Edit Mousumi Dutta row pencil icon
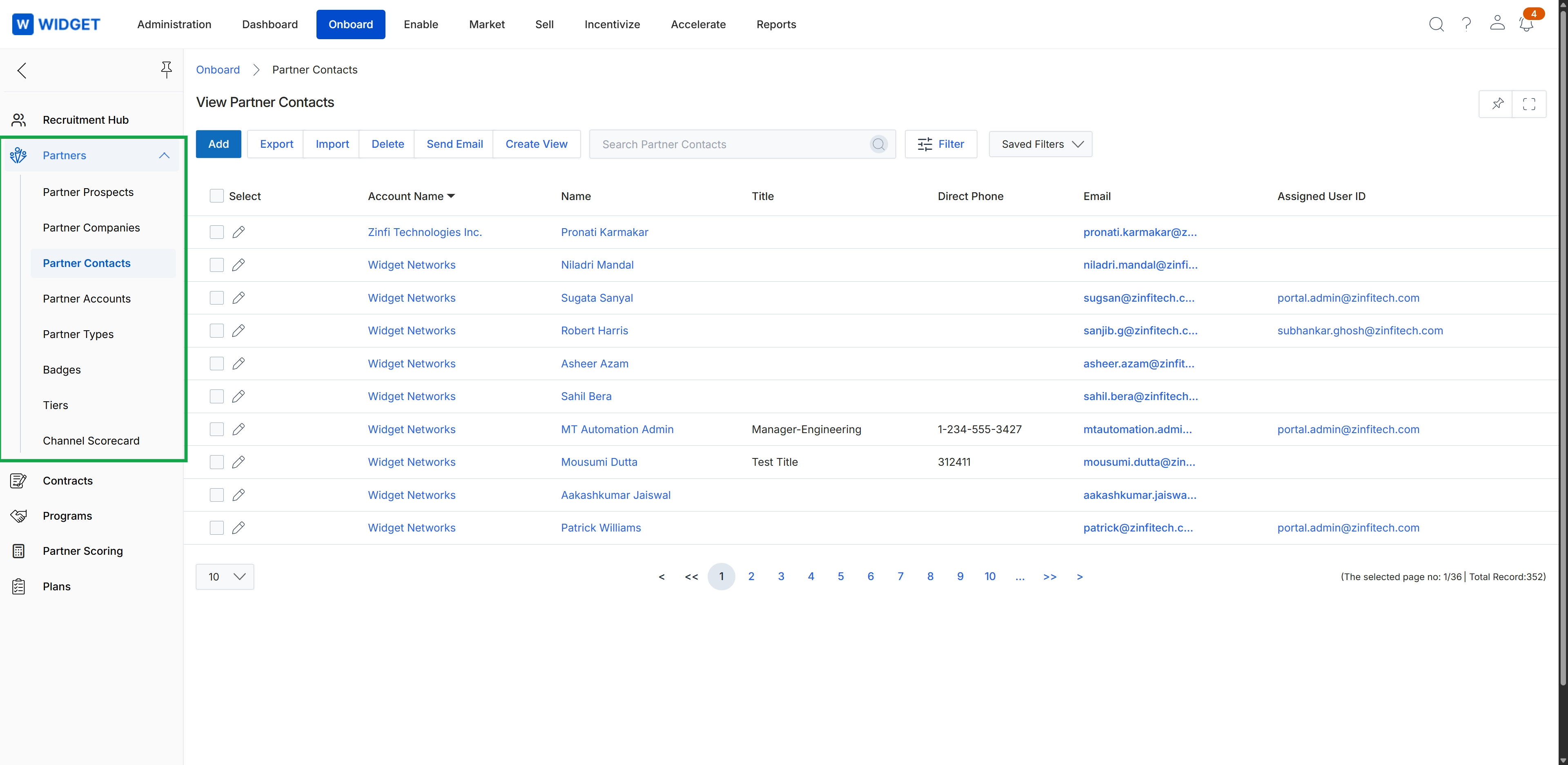Screen dimensions: 1568x765 [x=238, y=463]
